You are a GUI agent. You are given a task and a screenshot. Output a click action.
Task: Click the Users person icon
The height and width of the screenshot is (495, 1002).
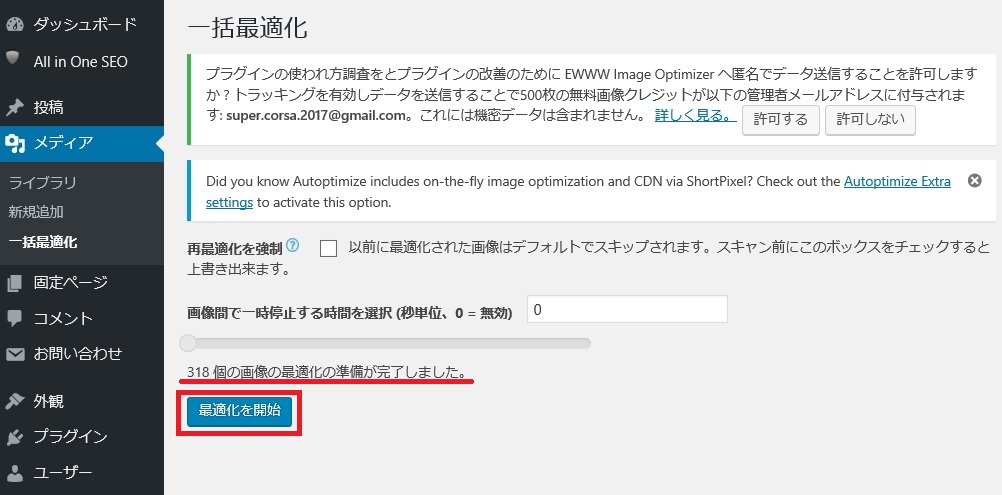click(x=14, y=473)
